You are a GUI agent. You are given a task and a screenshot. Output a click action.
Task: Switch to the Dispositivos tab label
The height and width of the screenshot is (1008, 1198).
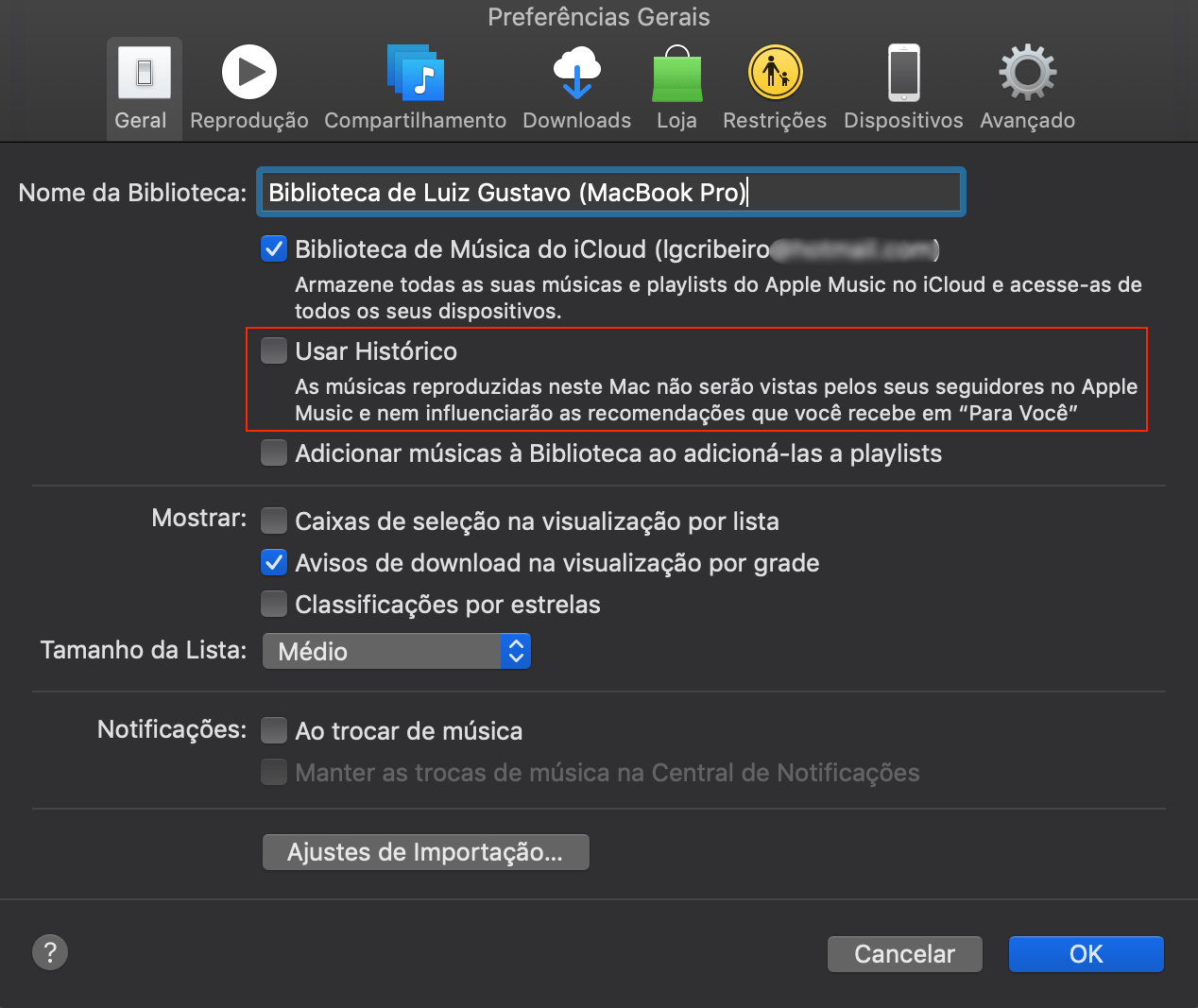[x=903, y=120]
